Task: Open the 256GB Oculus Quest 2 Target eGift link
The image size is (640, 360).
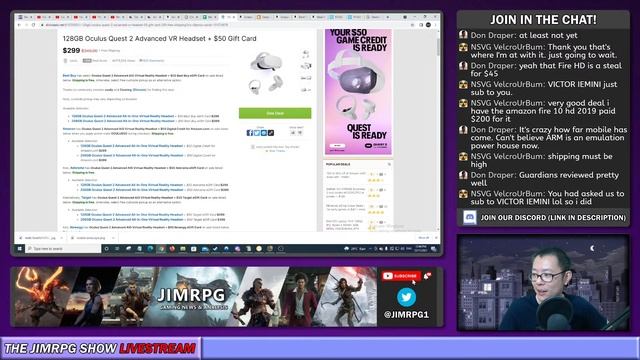Action: pyautogui.click(x=131, y=219)
